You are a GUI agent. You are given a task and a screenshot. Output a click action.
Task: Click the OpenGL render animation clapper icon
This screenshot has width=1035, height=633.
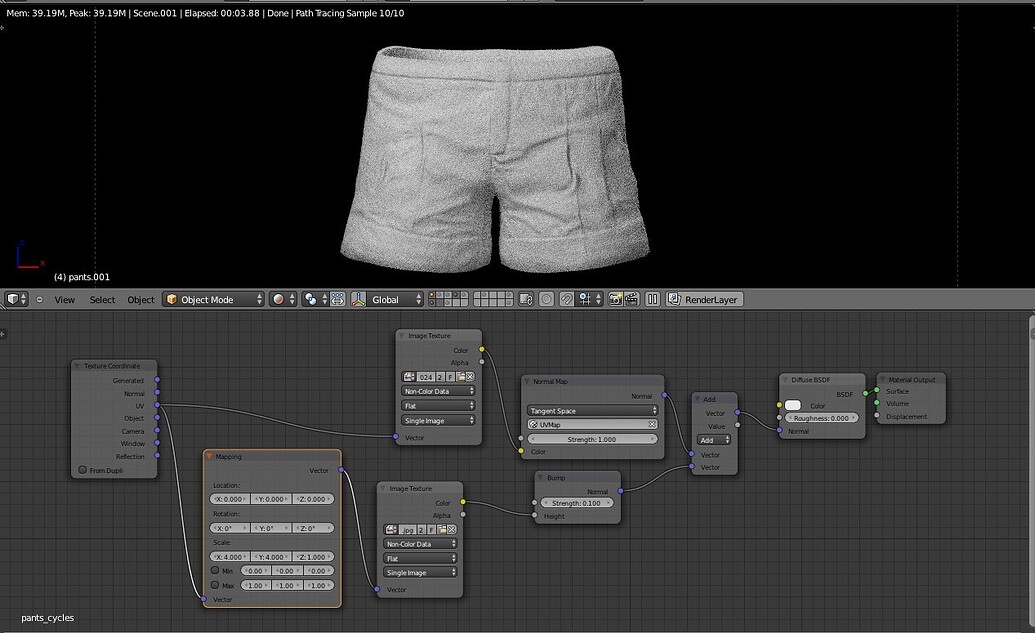[632, 299]
